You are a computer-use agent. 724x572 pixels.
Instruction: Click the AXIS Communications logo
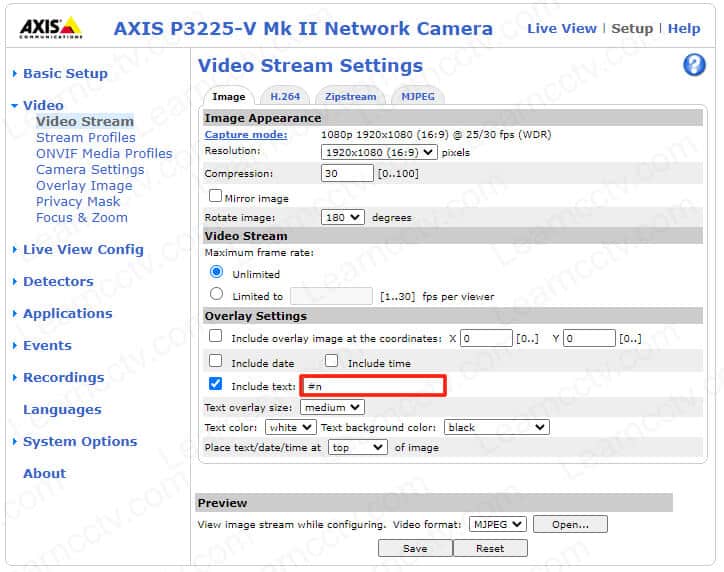click(50, 27)
